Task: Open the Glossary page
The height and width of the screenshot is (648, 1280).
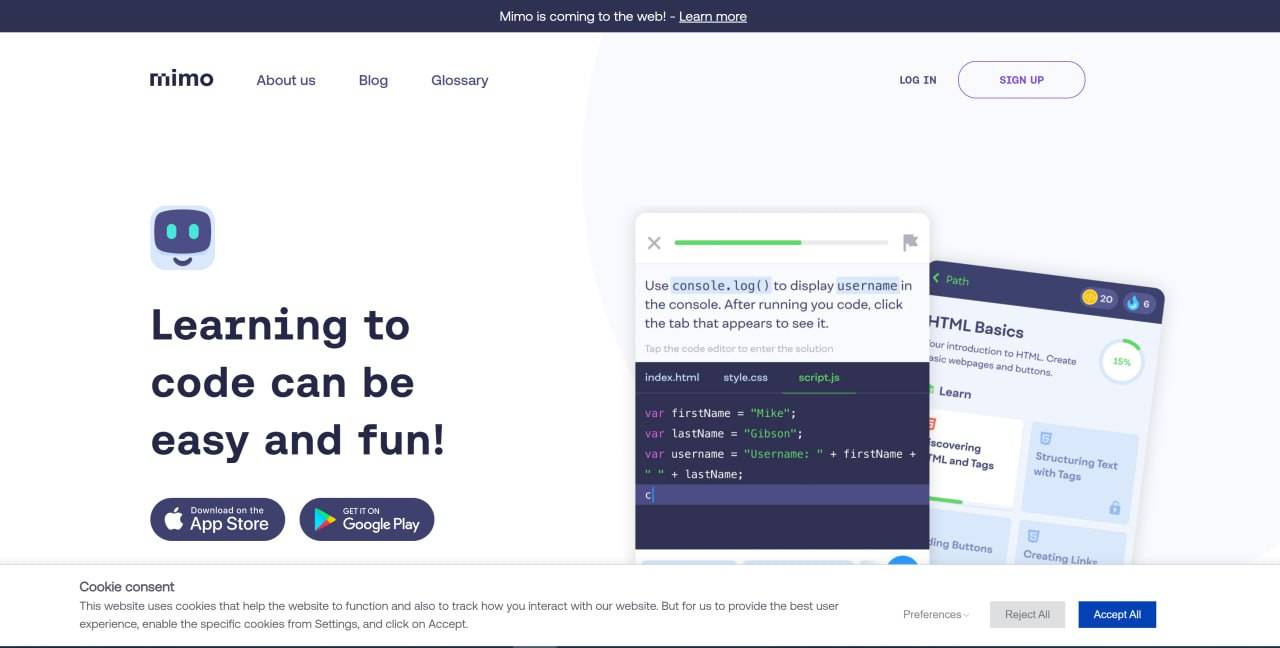Action: click(460, 80)
